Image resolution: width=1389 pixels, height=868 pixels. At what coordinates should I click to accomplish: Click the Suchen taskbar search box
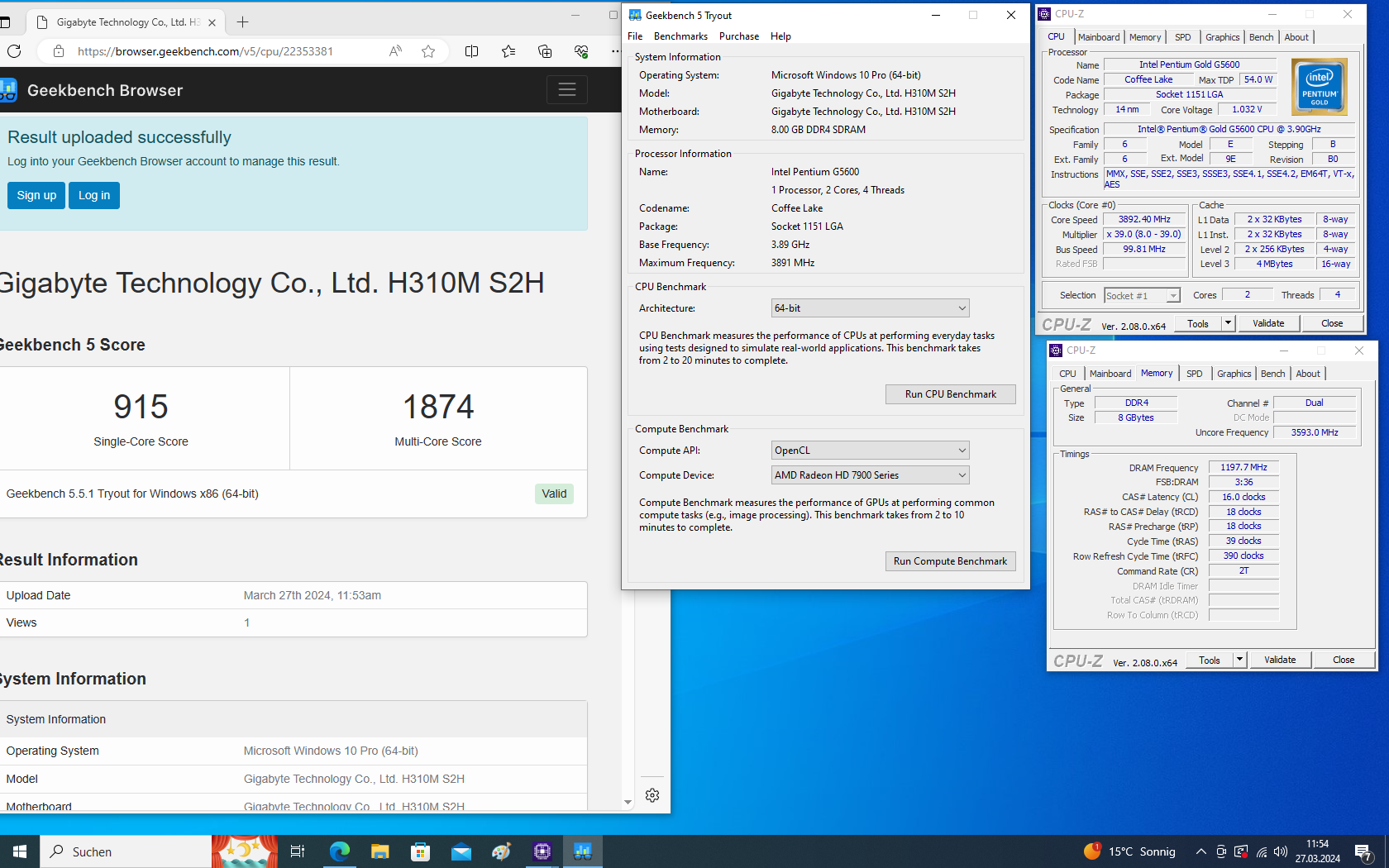tap(126, 851)
